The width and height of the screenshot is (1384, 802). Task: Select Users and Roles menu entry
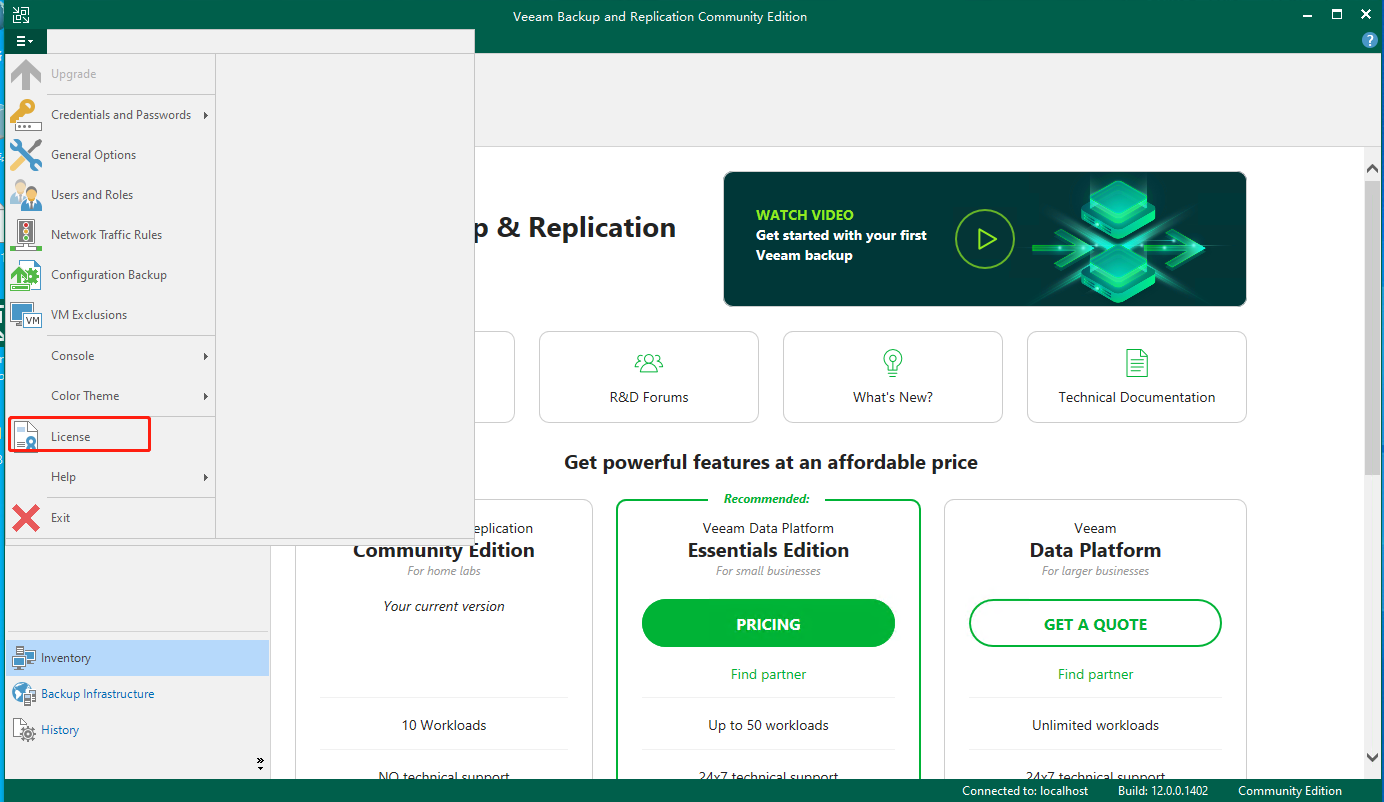point(111,195)
